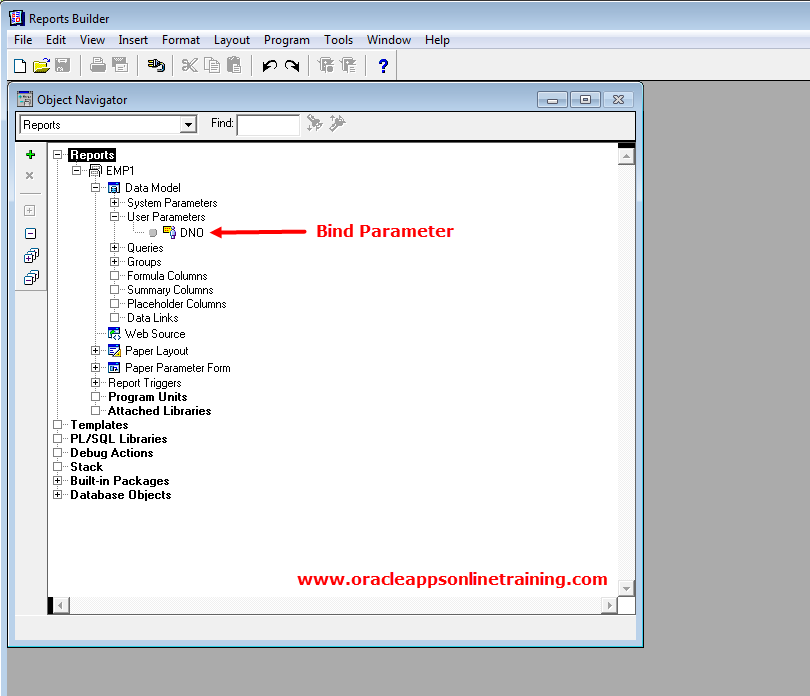The height and width of the screenshot is (696, 810).
Task: Expand the Built-in Packages node
Action: (58, 481)
